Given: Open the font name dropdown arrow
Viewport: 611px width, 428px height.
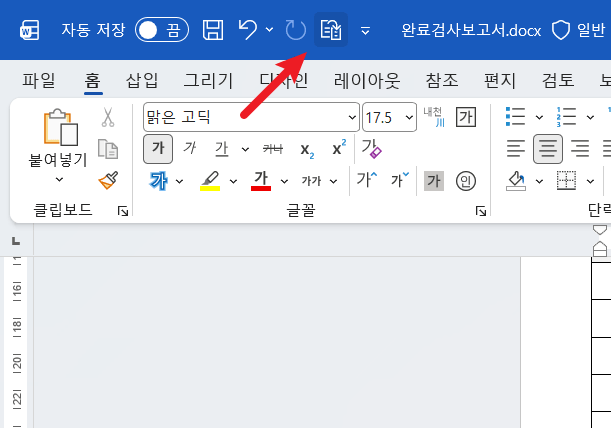Looking at the screenshot, I should [x=352, y=117].
